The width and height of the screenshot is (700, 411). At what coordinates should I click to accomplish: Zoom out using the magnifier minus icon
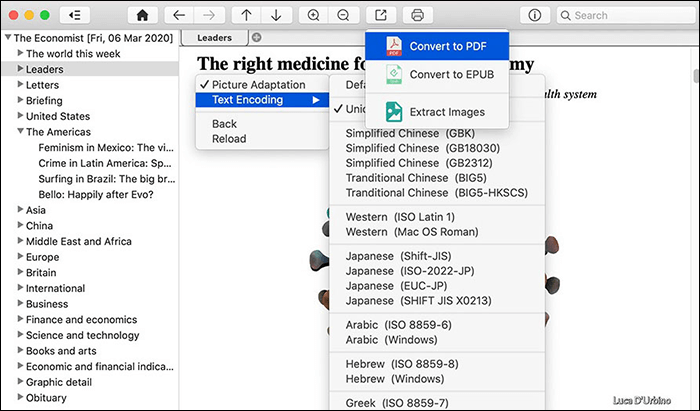click(x=343, y=15)
